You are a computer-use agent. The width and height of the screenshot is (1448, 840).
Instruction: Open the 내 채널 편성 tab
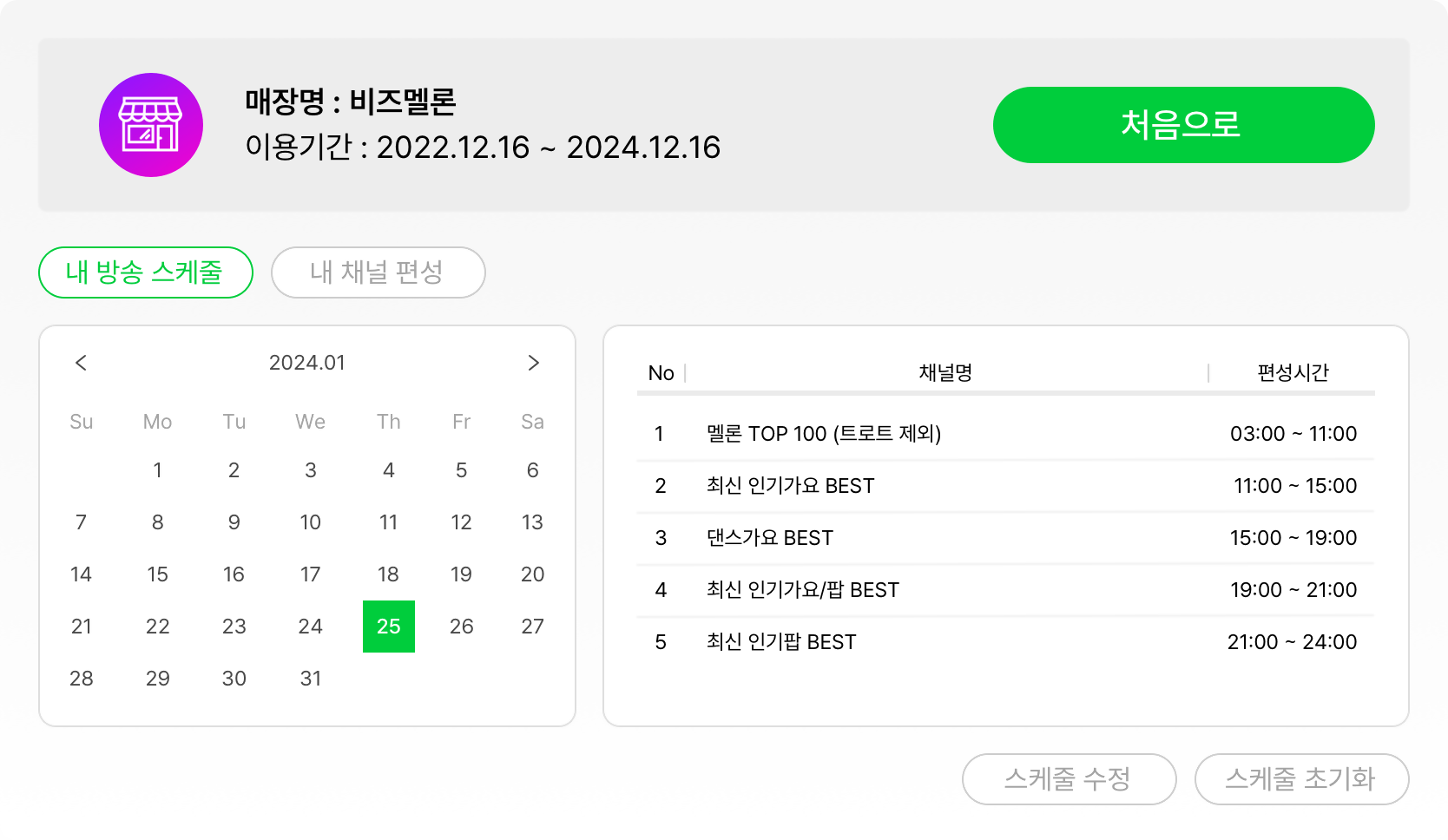[378, 272]
